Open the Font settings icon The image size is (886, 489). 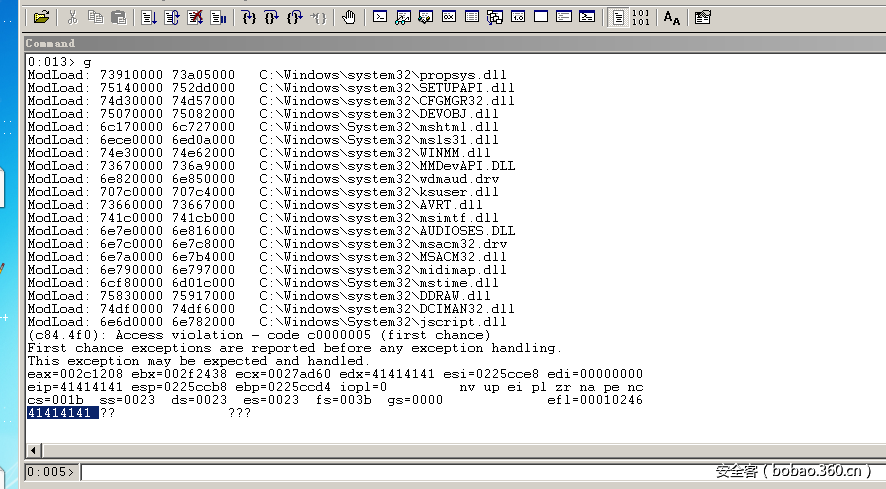[672, 17]
